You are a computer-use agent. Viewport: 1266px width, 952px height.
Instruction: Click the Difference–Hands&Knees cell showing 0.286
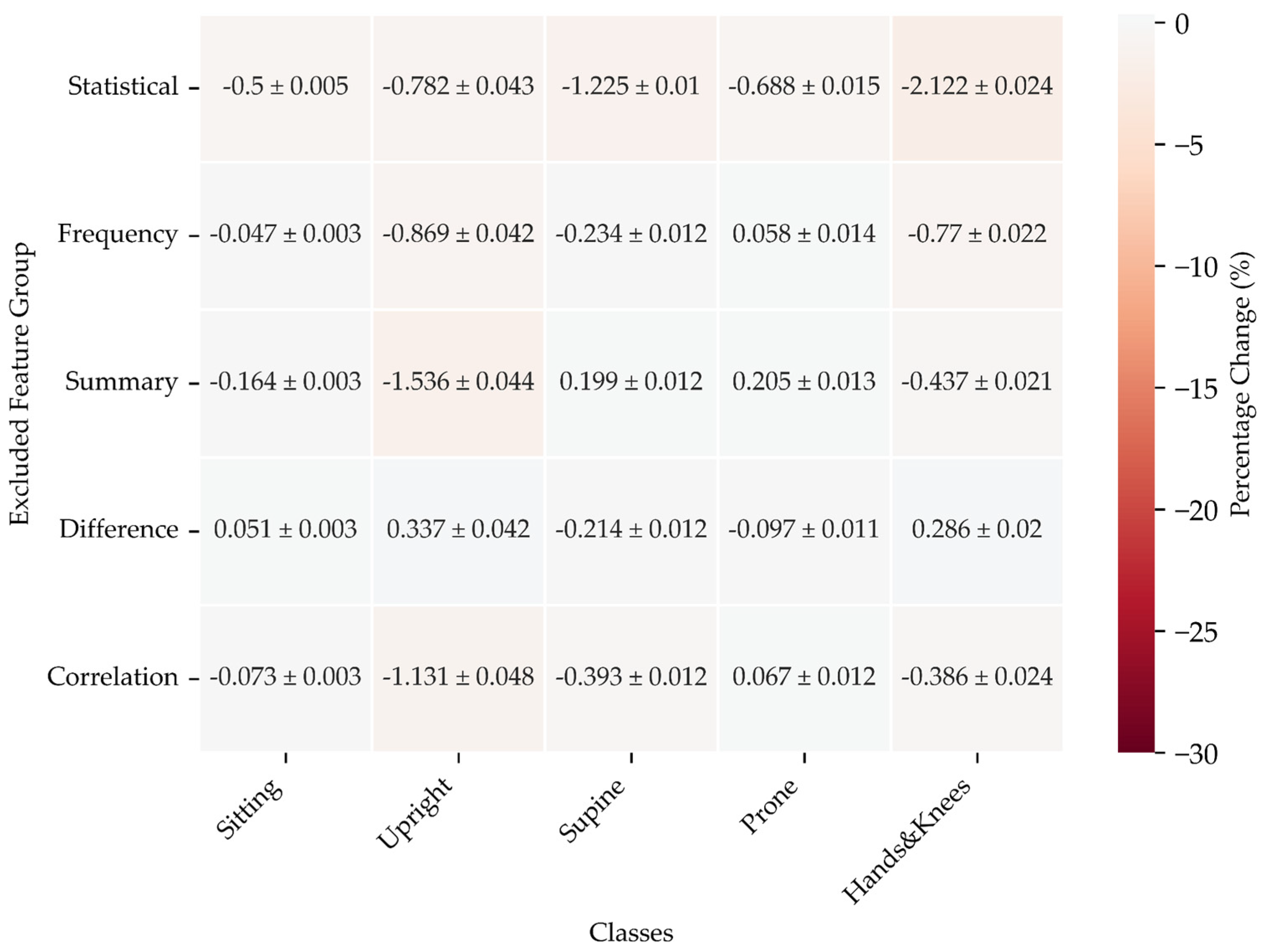(x=976, y=530)
